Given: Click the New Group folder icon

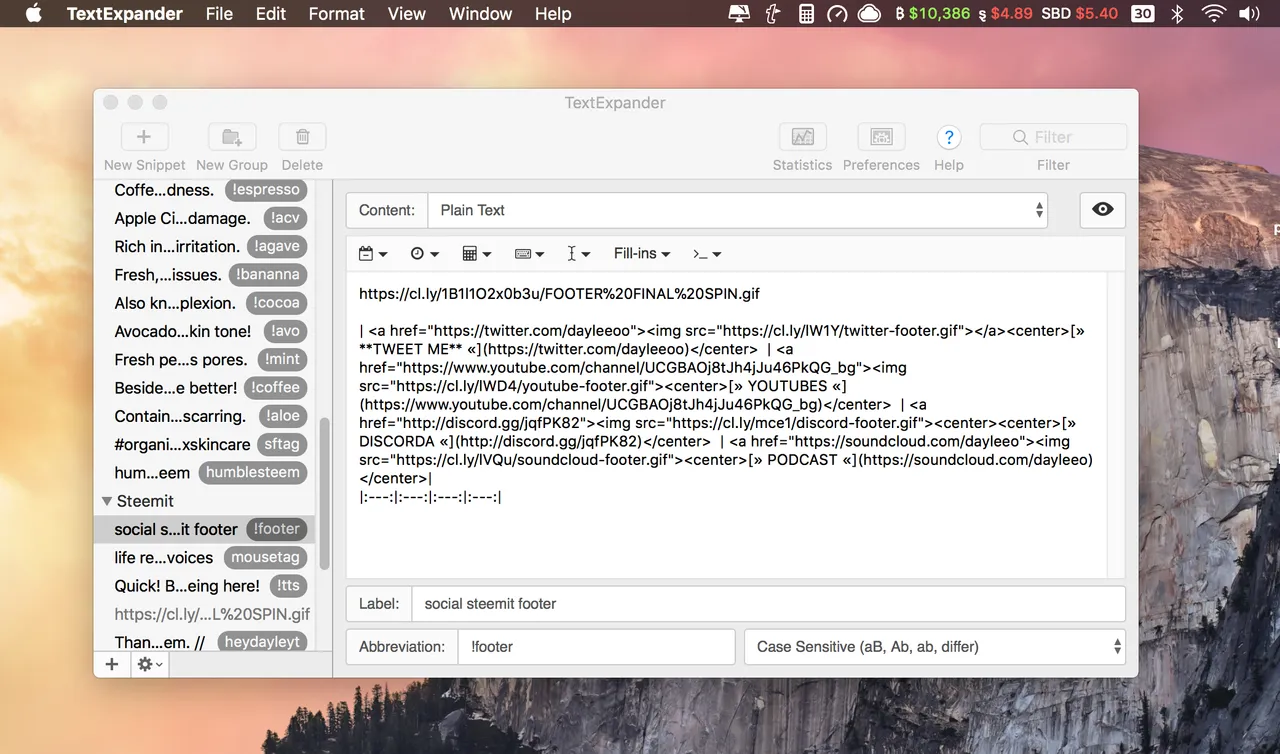Looking at the screenshot, I should tap(232, 137).
